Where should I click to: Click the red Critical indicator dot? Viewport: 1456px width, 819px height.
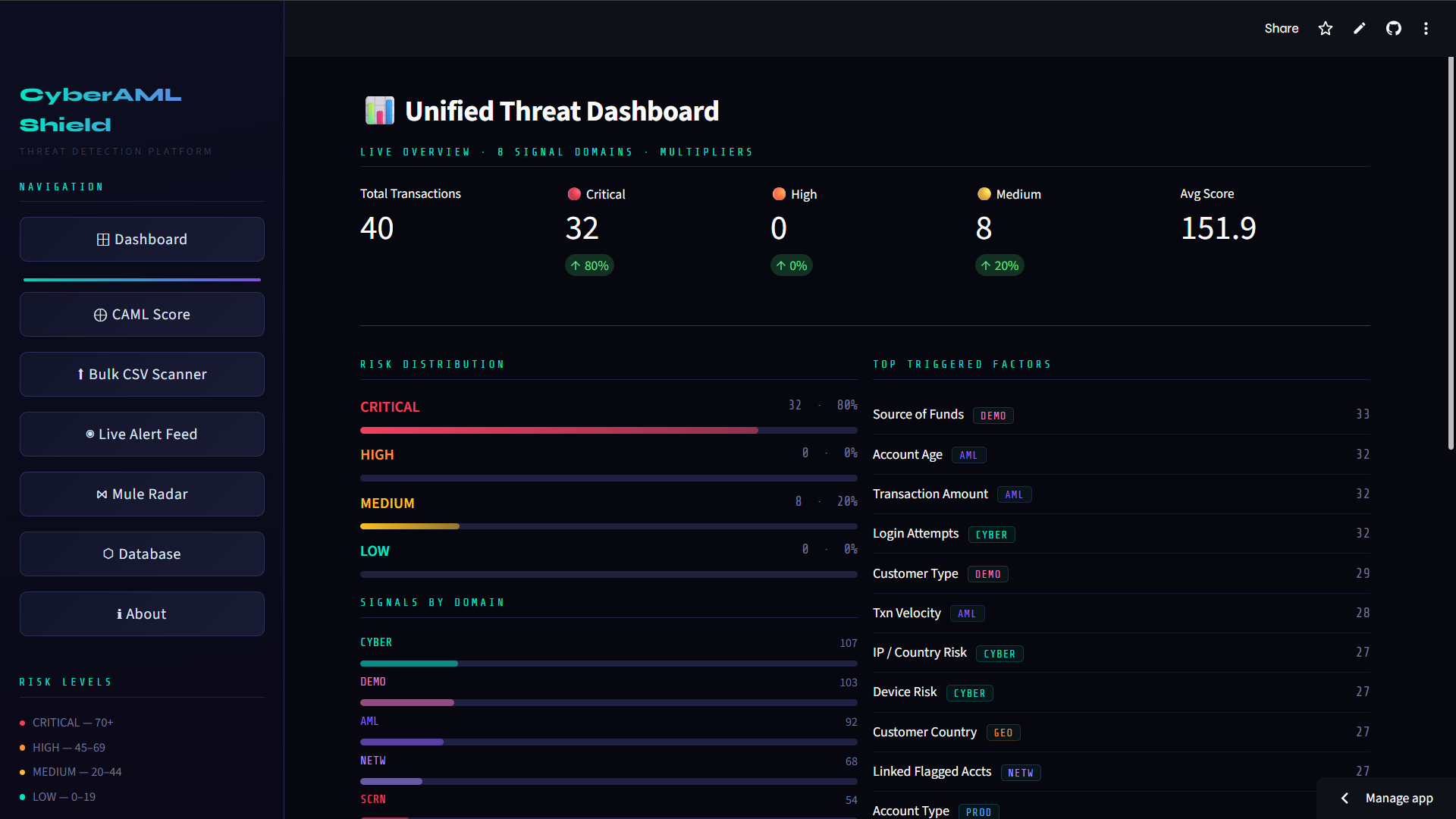coord(574,194)
